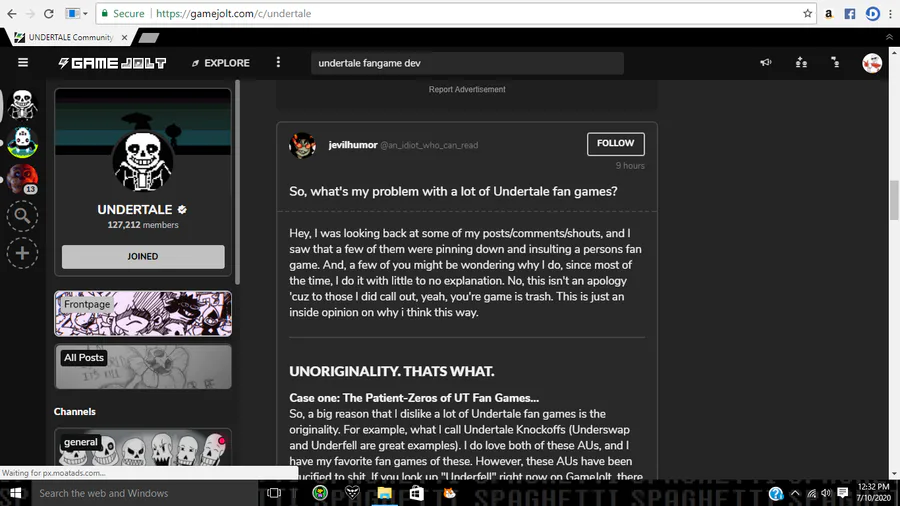
Task: Click the Facebook extension icon
Action: point(849,14)
